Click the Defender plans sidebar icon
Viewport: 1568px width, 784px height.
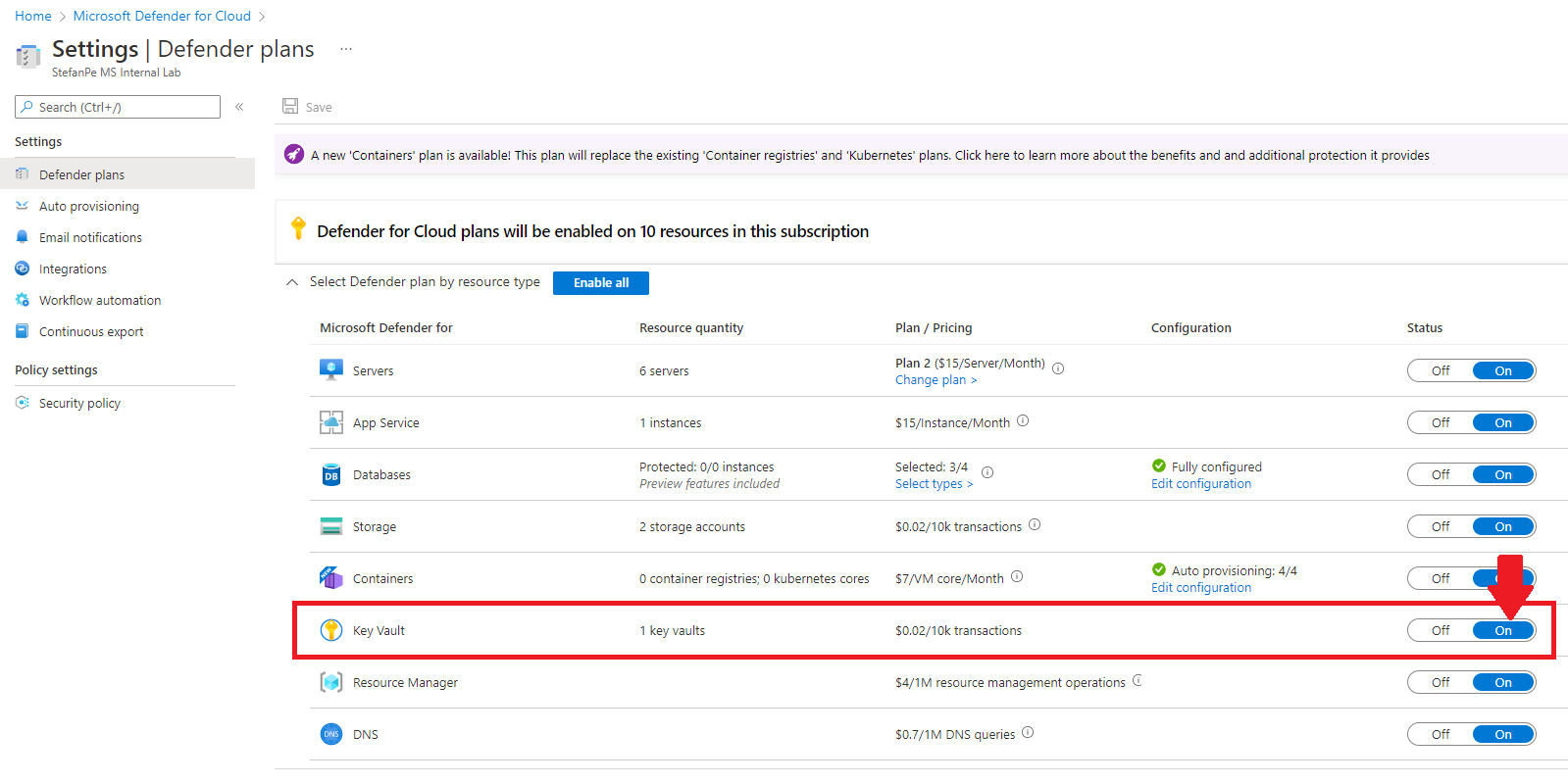(x=23, y=174)
